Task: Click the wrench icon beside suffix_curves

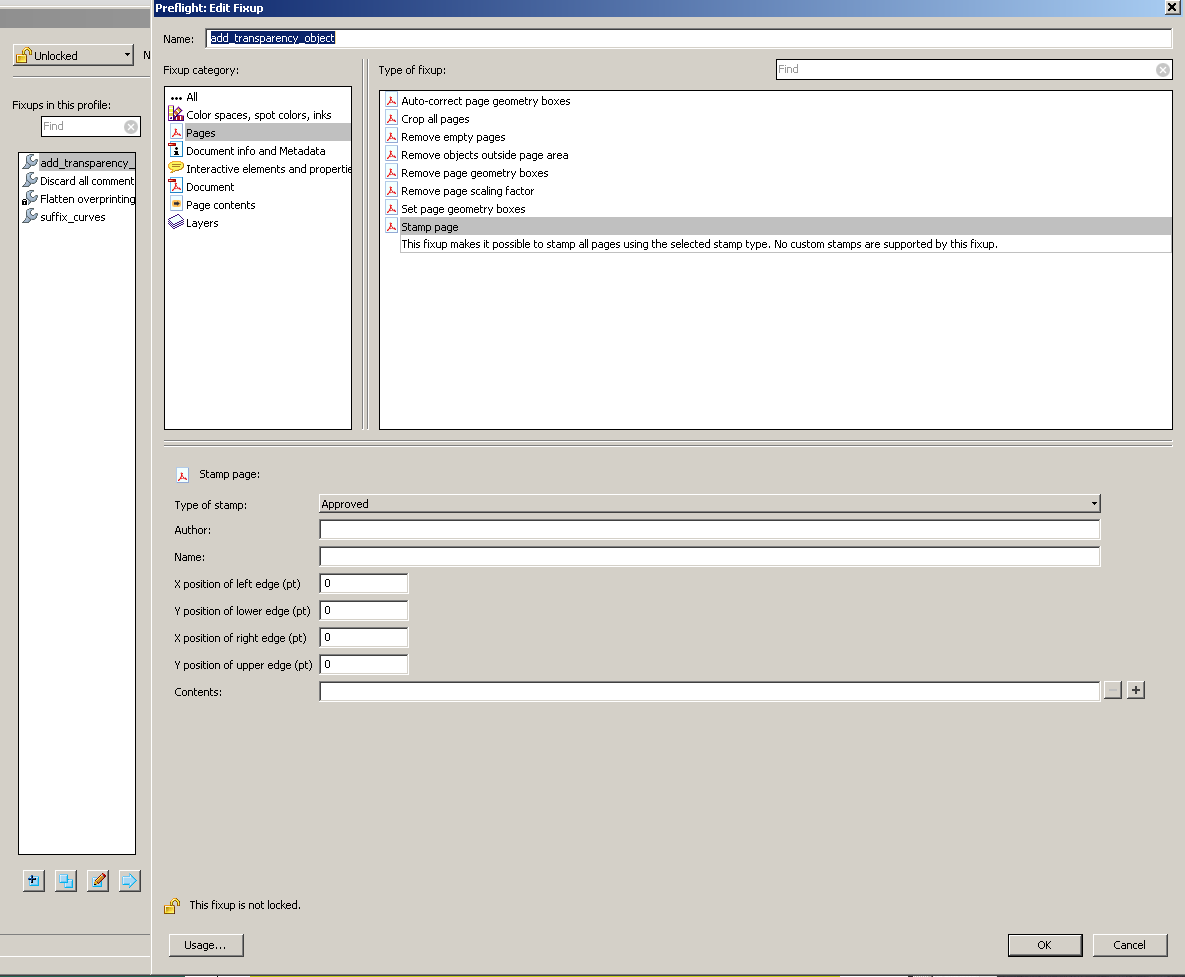Action: pos(30,216)
